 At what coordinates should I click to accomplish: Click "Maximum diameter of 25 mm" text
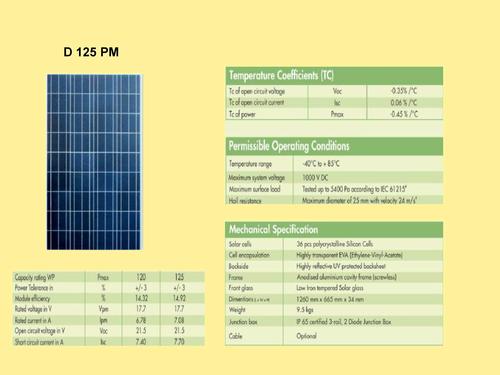[336, 201]
